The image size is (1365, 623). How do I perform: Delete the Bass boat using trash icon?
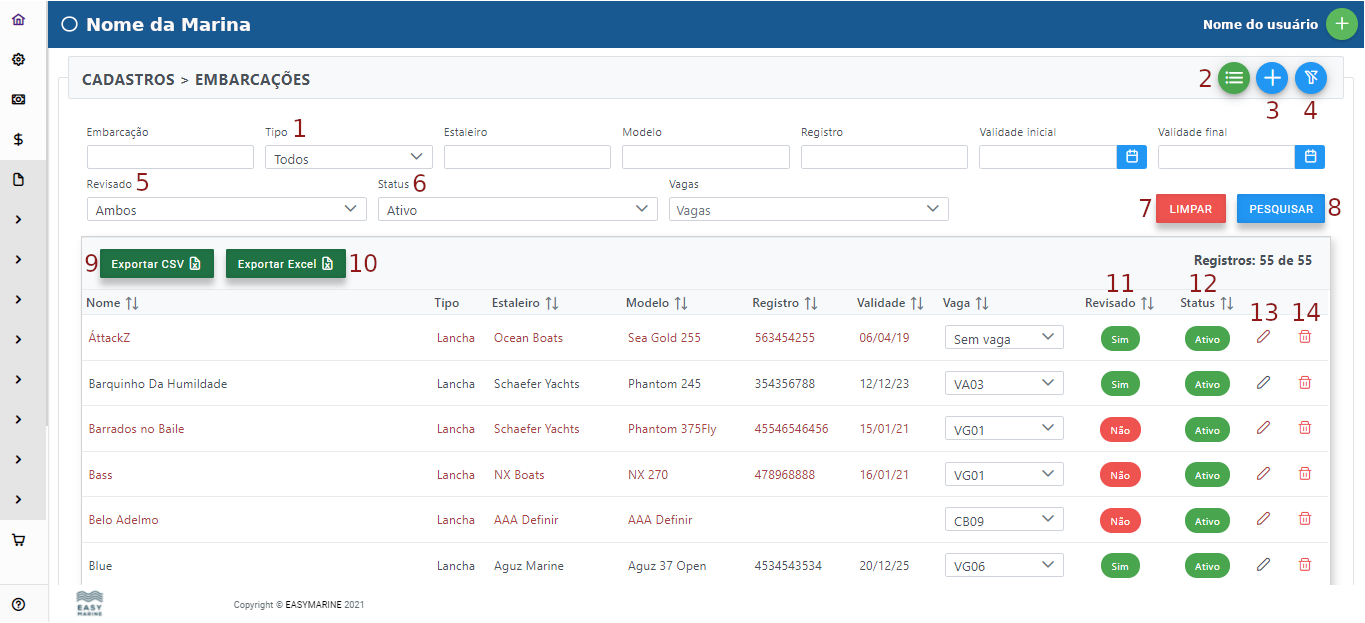(x=1304, y=474)
